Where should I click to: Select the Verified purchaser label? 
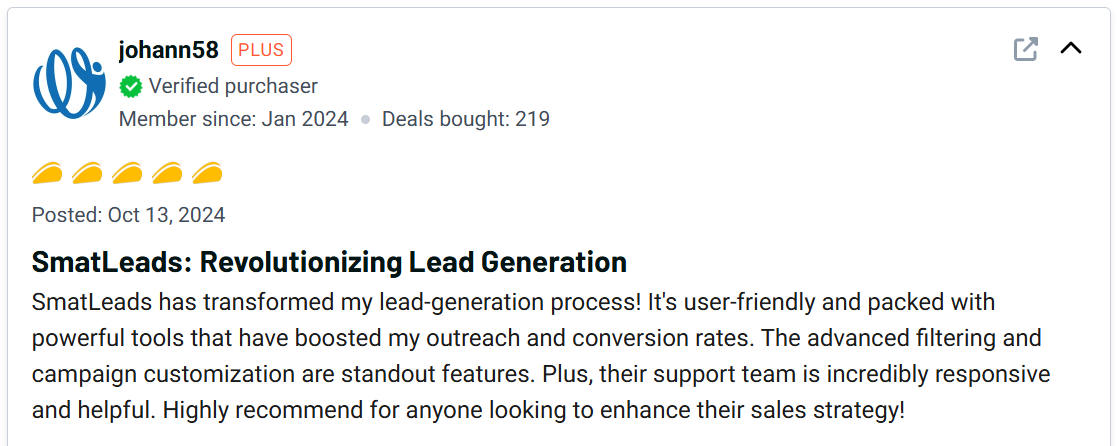tap(233, 87)
